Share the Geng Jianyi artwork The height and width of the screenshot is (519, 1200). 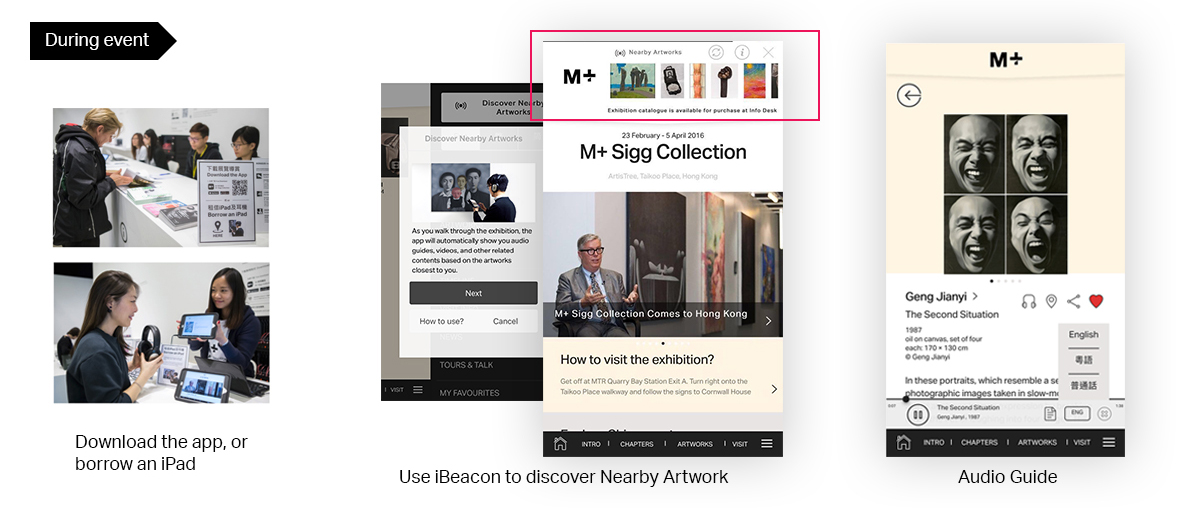(x=1073, y=301)
